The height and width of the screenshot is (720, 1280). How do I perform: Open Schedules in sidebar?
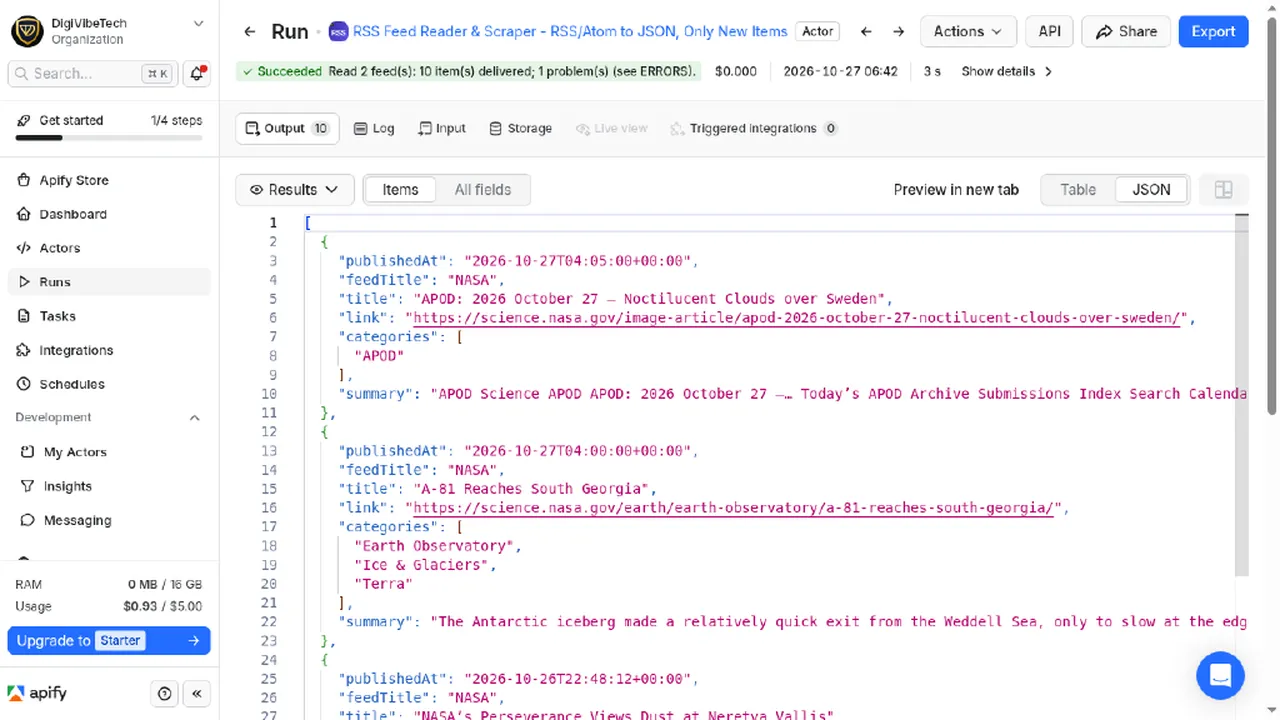[110, 384]
